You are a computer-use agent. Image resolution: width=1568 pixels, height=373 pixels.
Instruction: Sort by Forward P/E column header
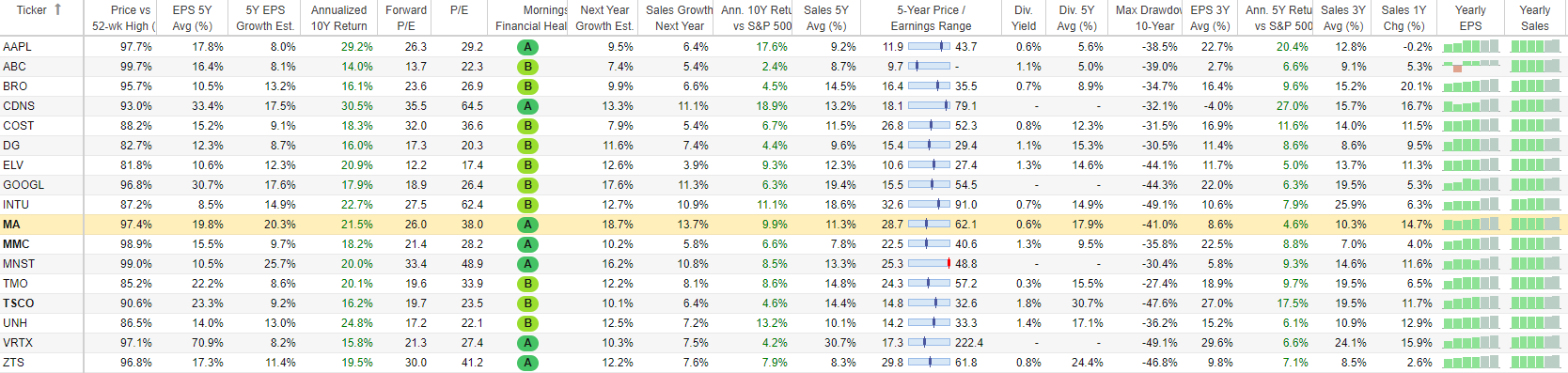pyautogui.click(x=406, y=18)
